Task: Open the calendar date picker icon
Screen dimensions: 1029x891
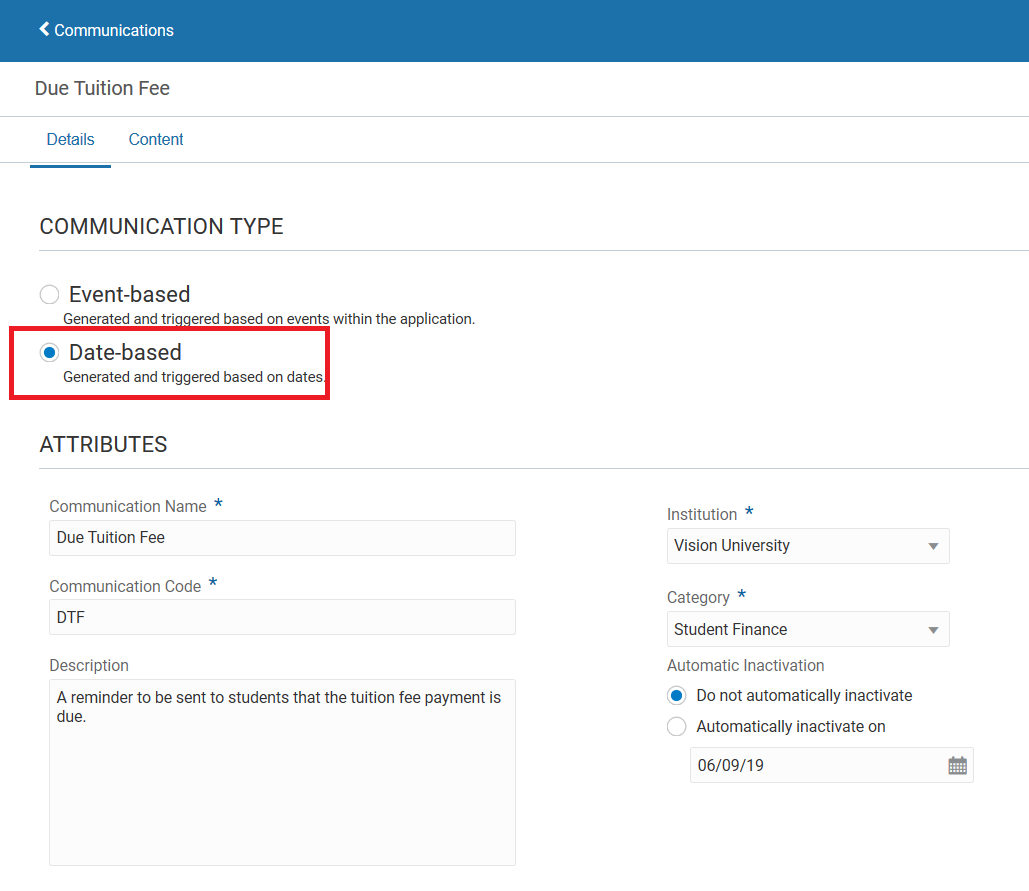Action: 957,765
